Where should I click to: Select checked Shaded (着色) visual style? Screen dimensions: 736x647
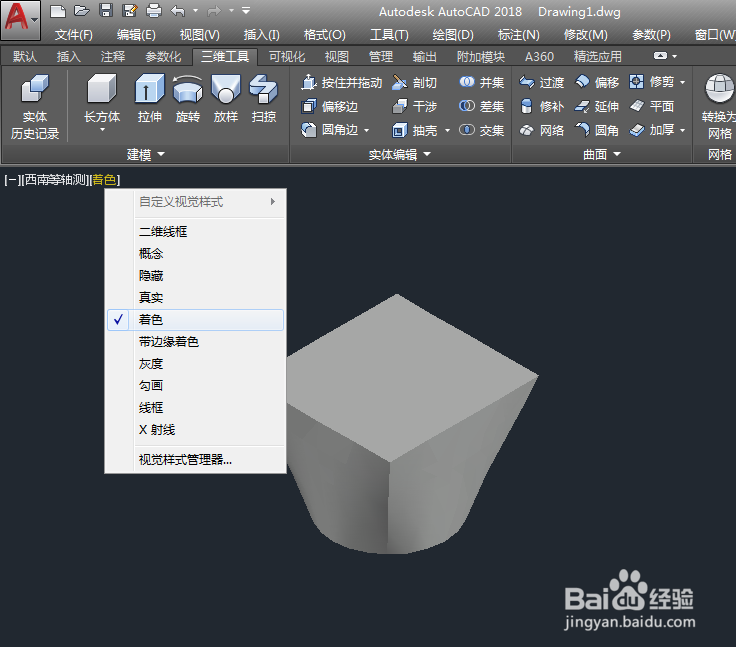coord(196,320)
